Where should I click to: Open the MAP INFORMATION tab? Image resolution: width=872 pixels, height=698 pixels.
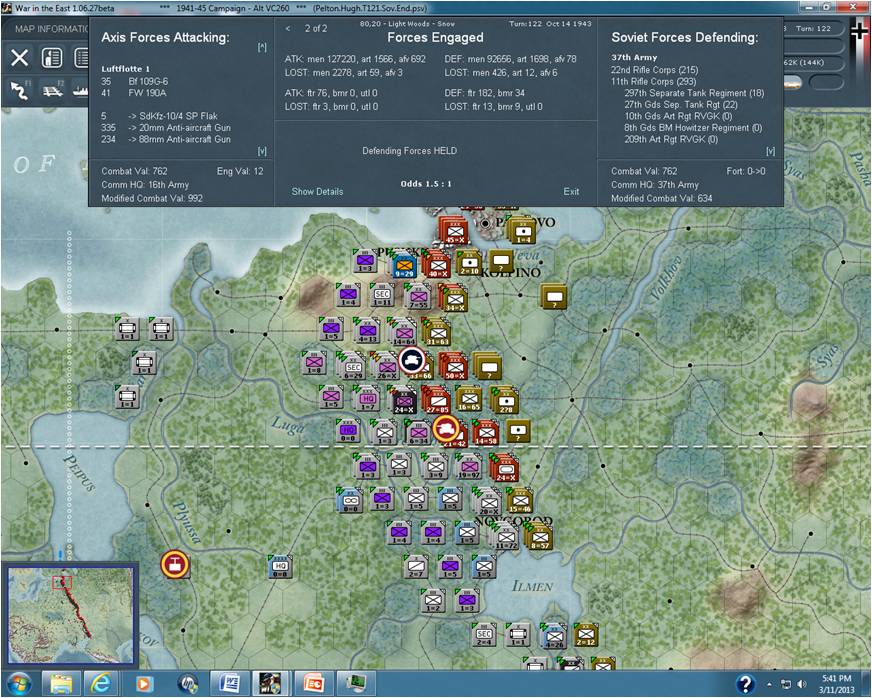click(x=52, y=29)
